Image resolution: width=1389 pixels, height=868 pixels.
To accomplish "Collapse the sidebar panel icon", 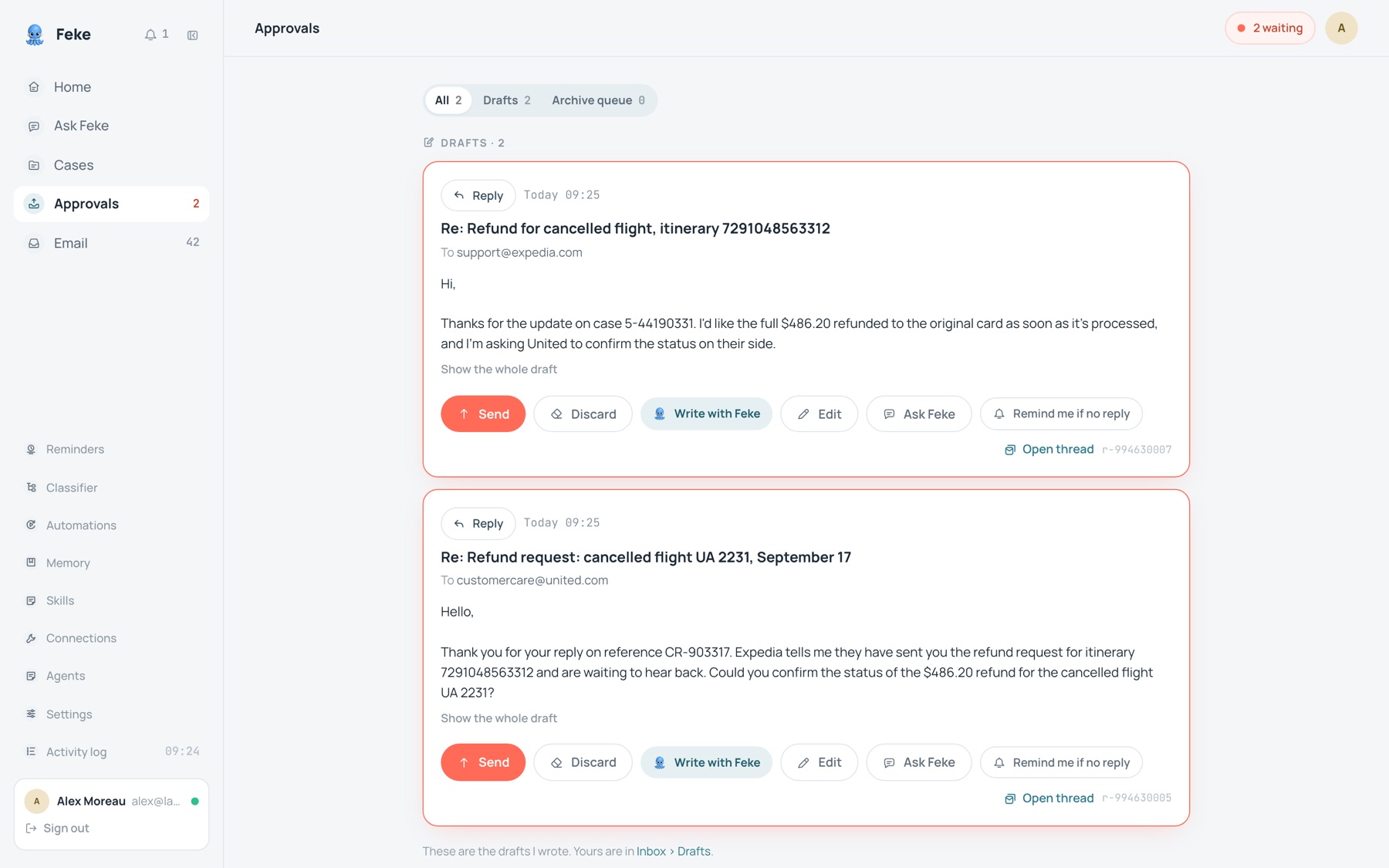I will tap(193, 35).
